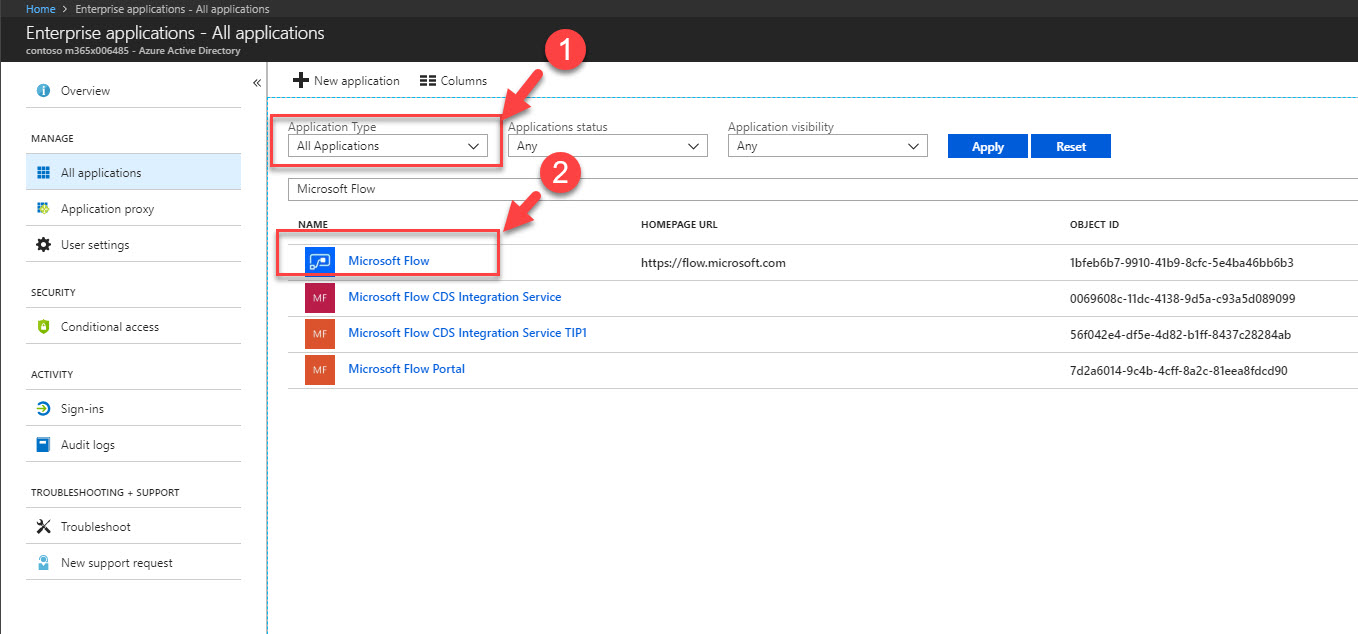
Task: Open Audit logs menu item
Action: coord(133,445)
